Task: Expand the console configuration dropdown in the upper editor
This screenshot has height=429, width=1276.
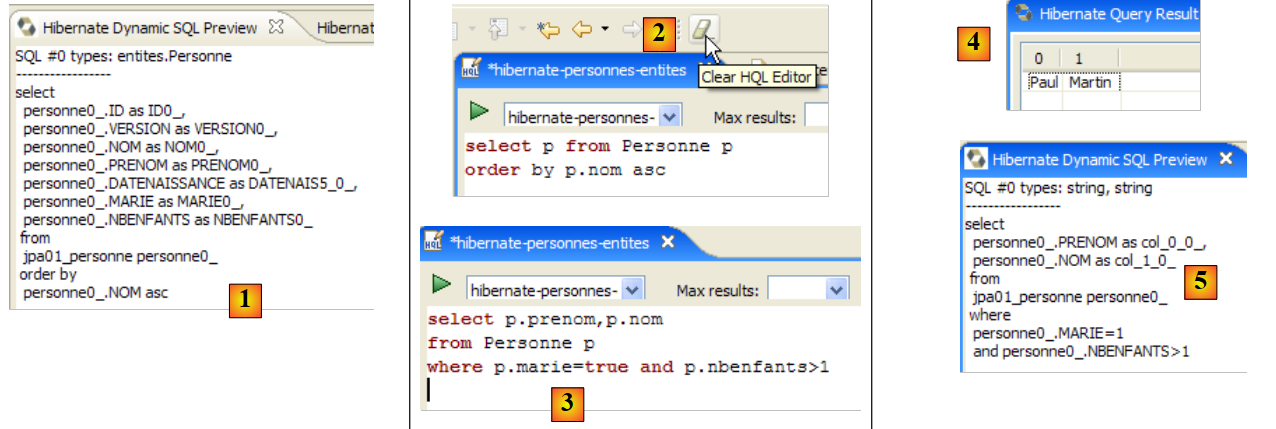Action: (669, 117)
